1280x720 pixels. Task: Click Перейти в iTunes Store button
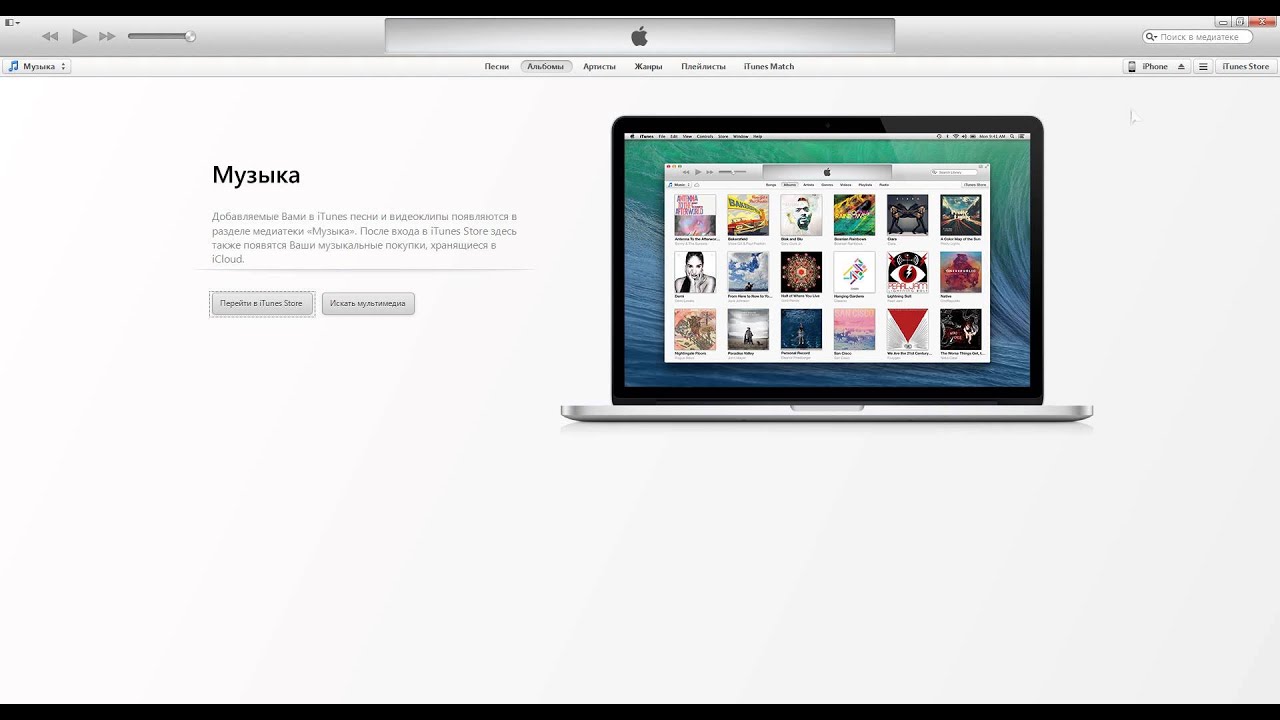coord(261,303)
